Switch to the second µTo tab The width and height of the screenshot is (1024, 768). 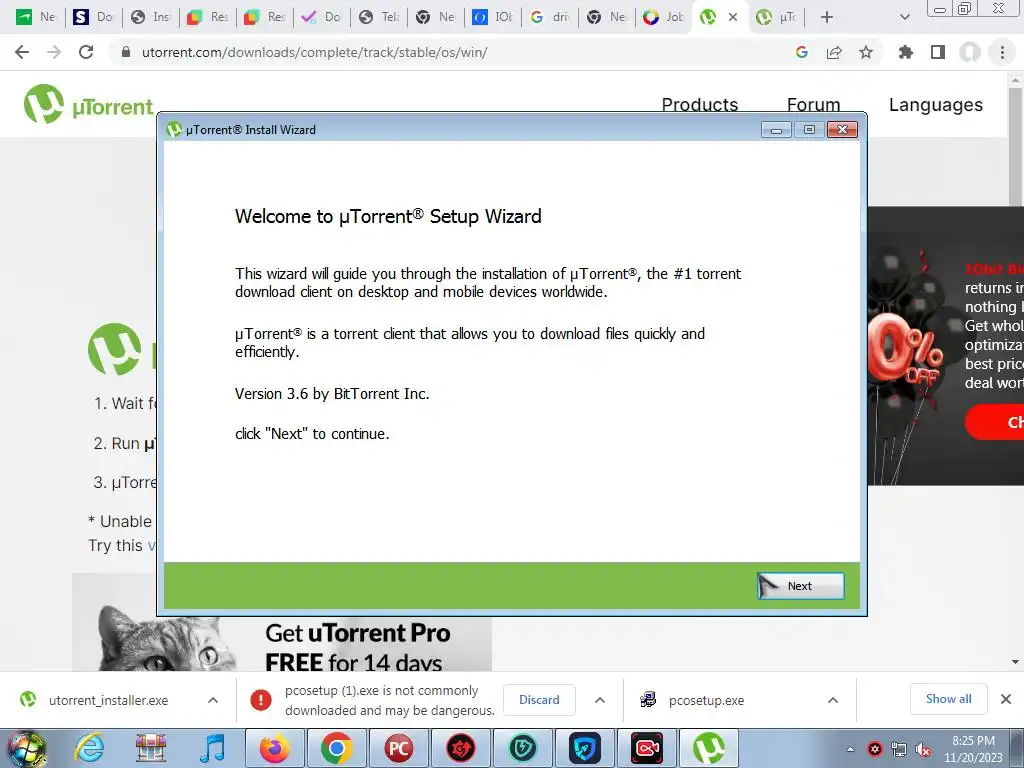point(776,17)
